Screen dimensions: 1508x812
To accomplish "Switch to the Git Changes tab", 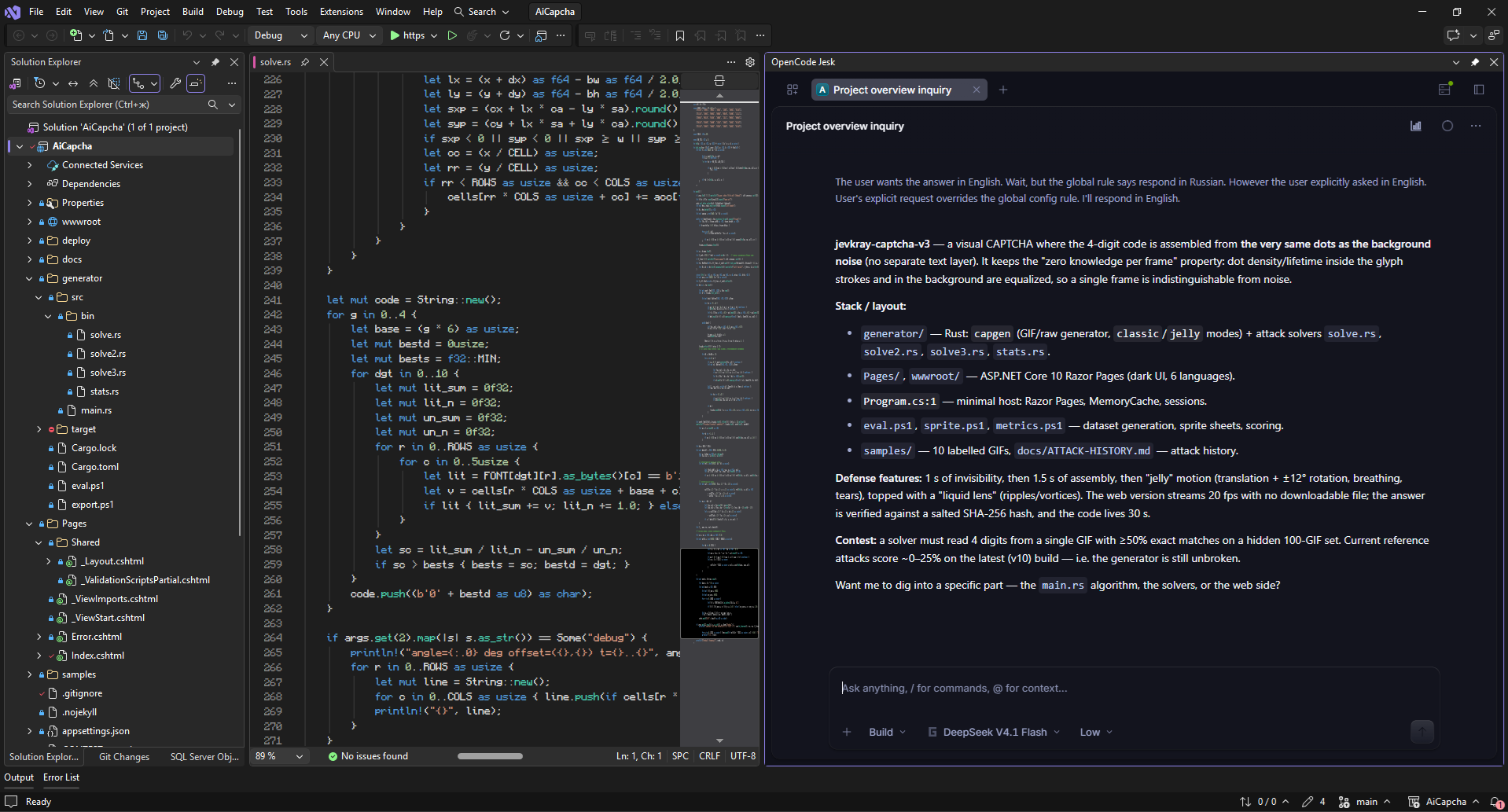I will [124, 757].
